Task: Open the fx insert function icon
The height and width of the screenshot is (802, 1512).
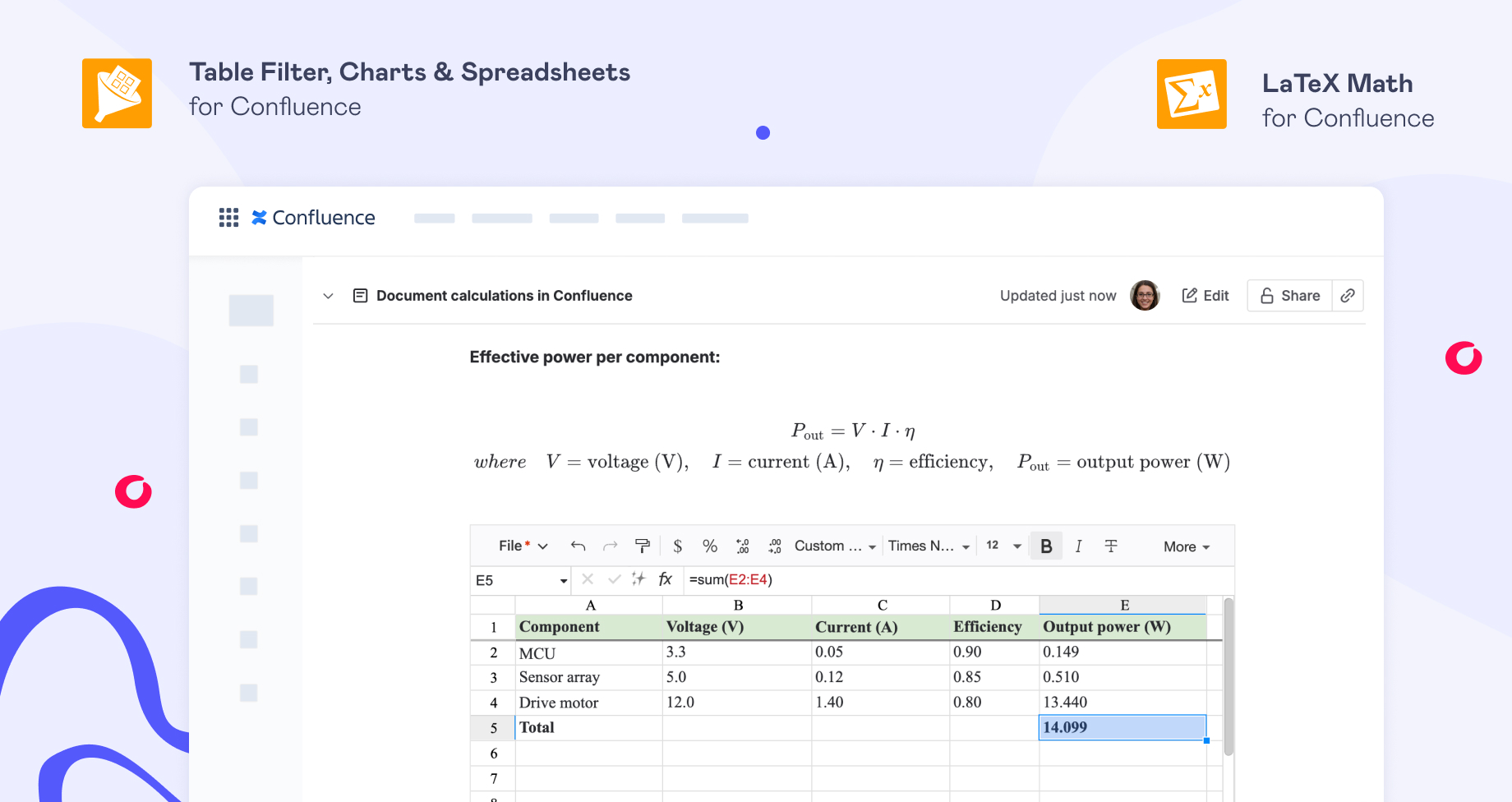Action: 666,579
